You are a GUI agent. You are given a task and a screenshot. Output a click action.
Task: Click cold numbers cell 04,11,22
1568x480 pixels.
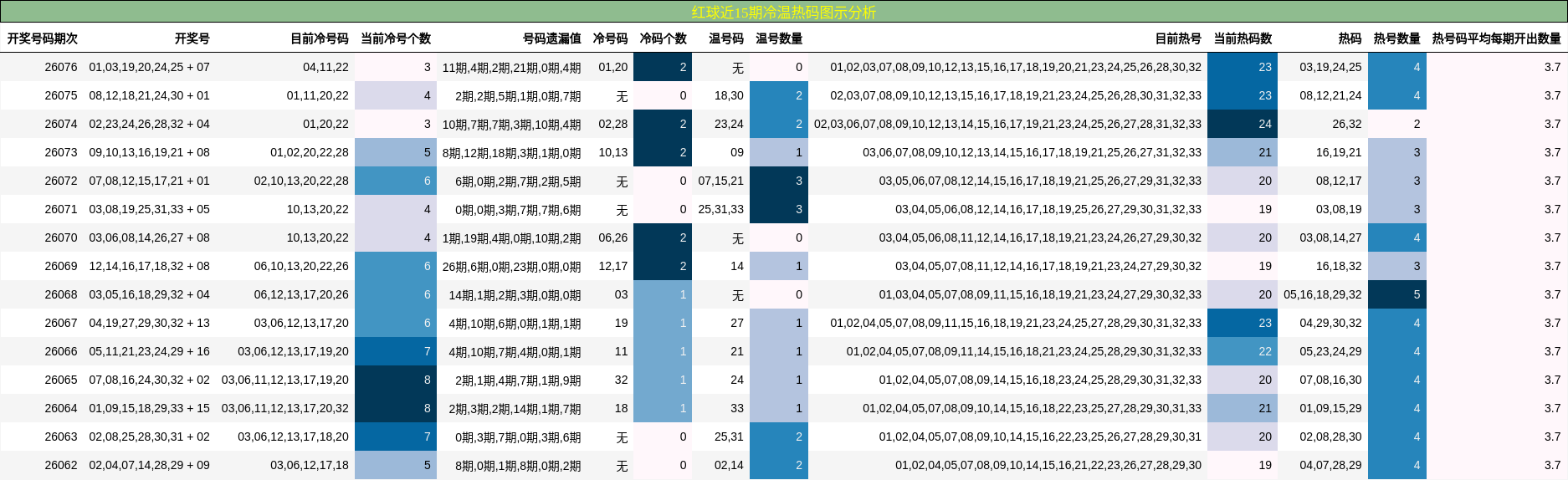click(325, 67)
